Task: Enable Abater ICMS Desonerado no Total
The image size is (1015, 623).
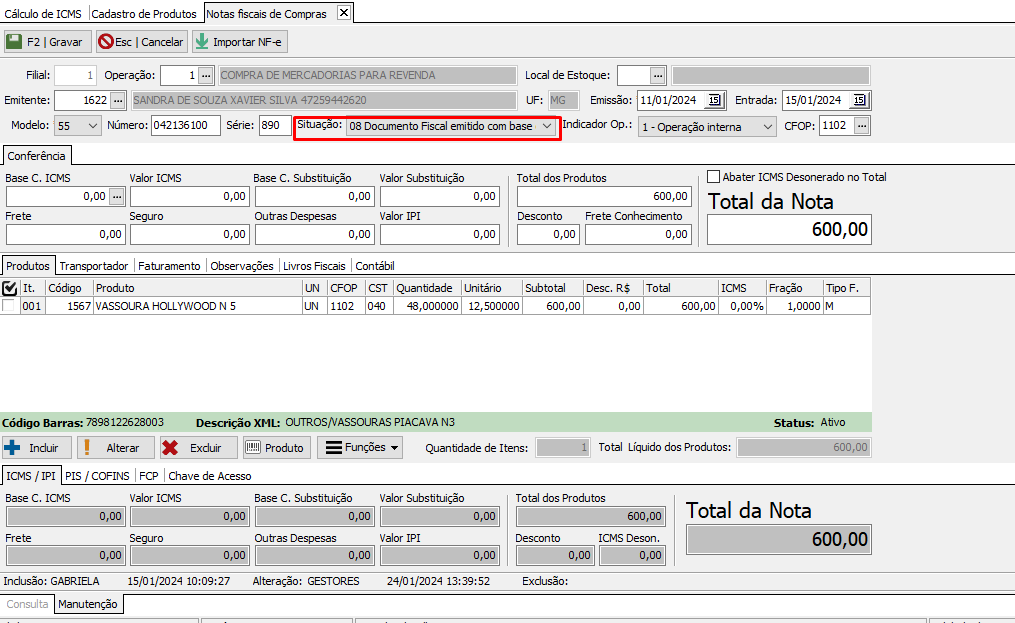Action: (x=714, y=177)
